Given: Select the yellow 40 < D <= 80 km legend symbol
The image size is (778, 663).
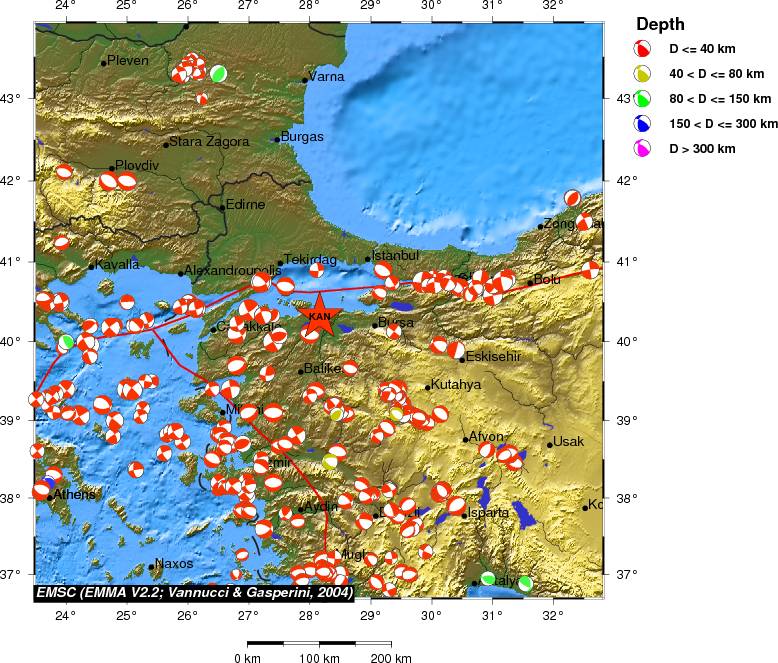Looking at the screenshot, I should click(x=644, y=72).
